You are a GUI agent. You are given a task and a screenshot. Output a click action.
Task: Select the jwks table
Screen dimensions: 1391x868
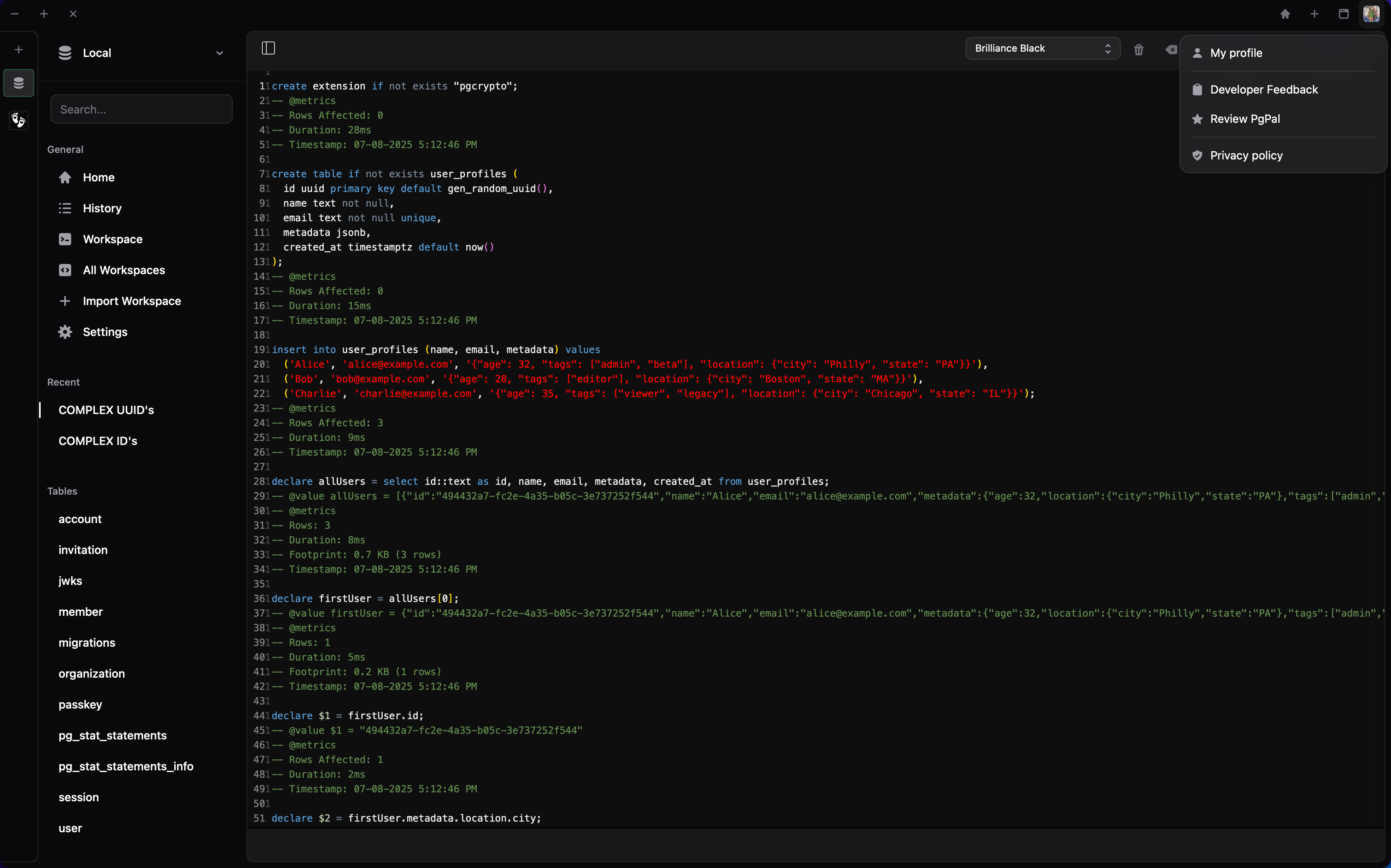[141, 581]
